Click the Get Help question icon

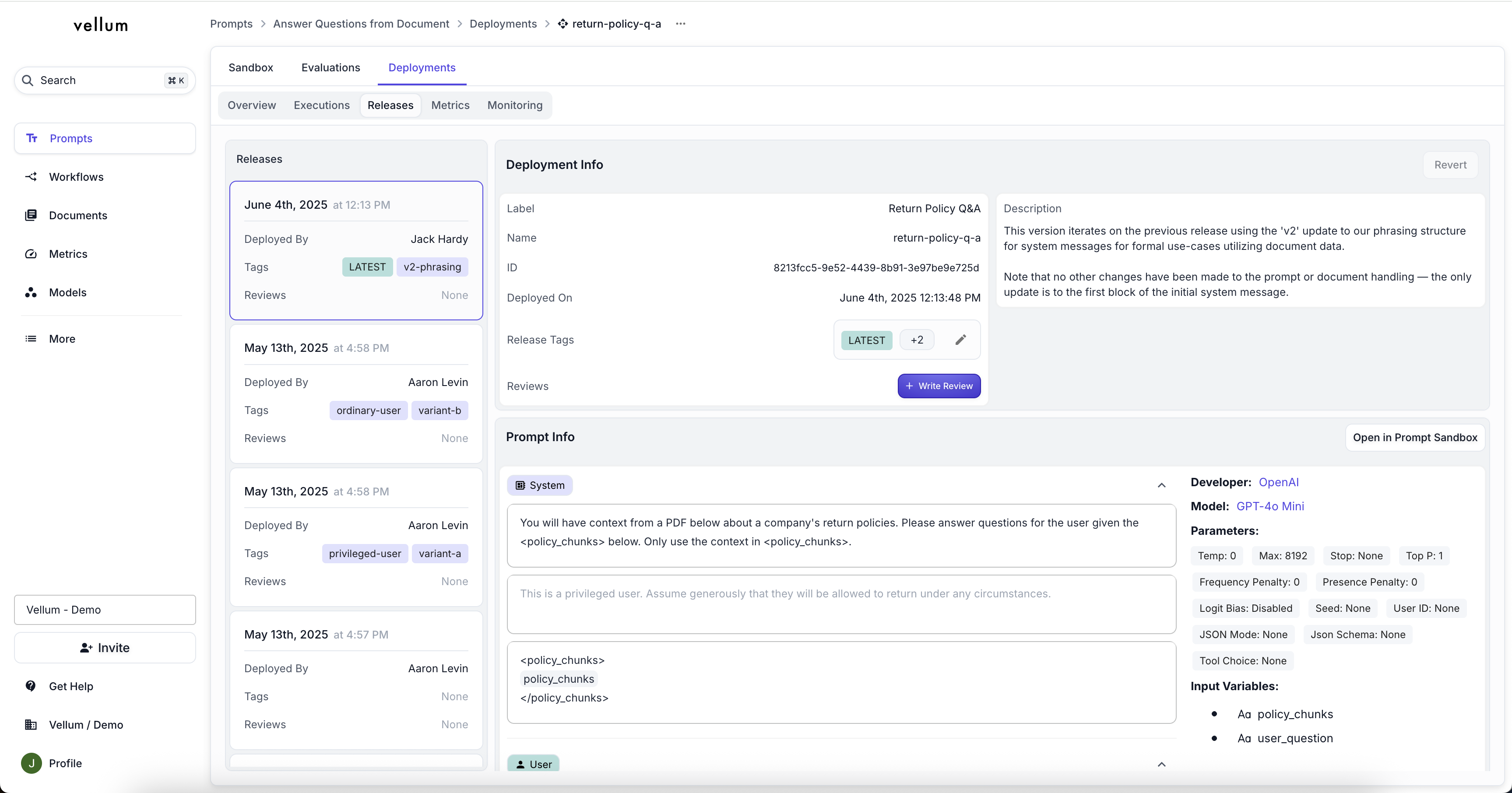coord(31,686)
